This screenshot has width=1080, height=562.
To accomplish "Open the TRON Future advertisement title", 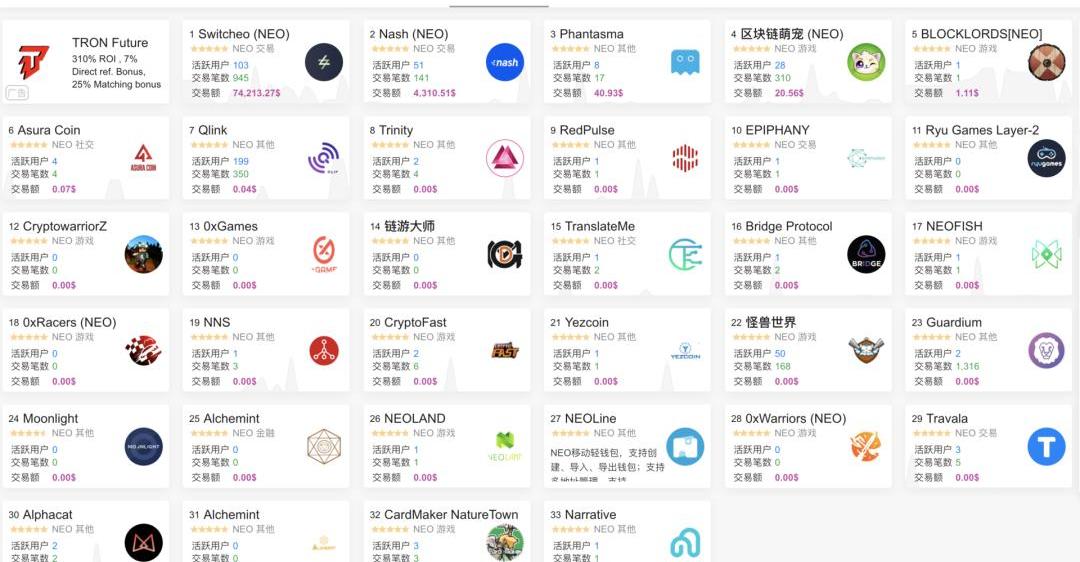I will point(110,43).
